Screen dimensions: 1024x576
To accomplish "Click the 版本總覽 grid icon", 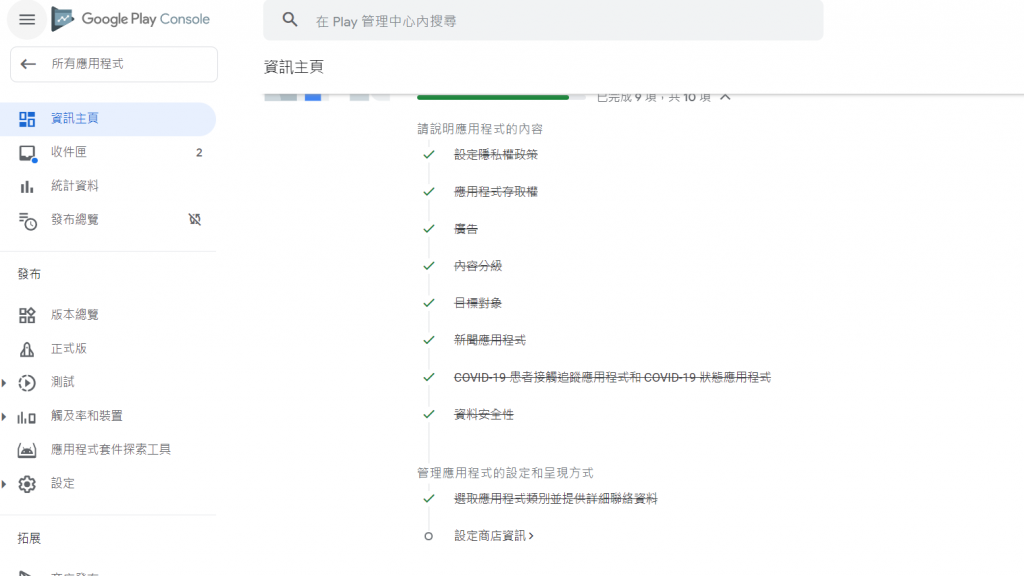I will tap(27, 315).
